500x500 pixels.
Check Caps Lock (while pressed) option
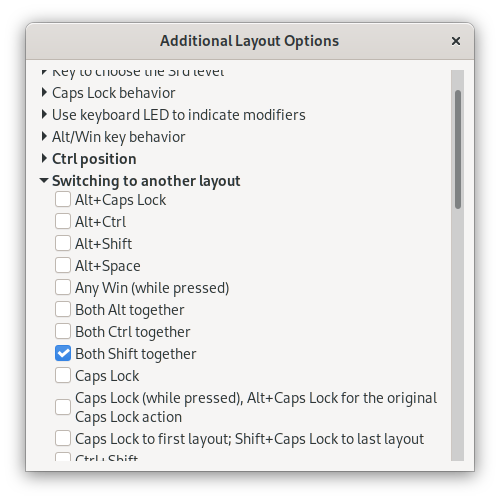point(63,407)
